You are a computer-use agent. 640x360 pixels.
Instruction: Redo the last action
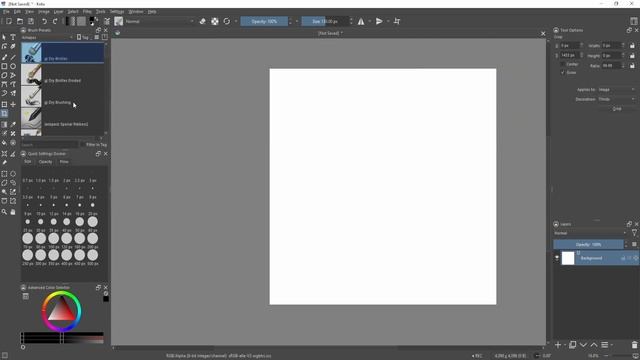coord(55,21)
